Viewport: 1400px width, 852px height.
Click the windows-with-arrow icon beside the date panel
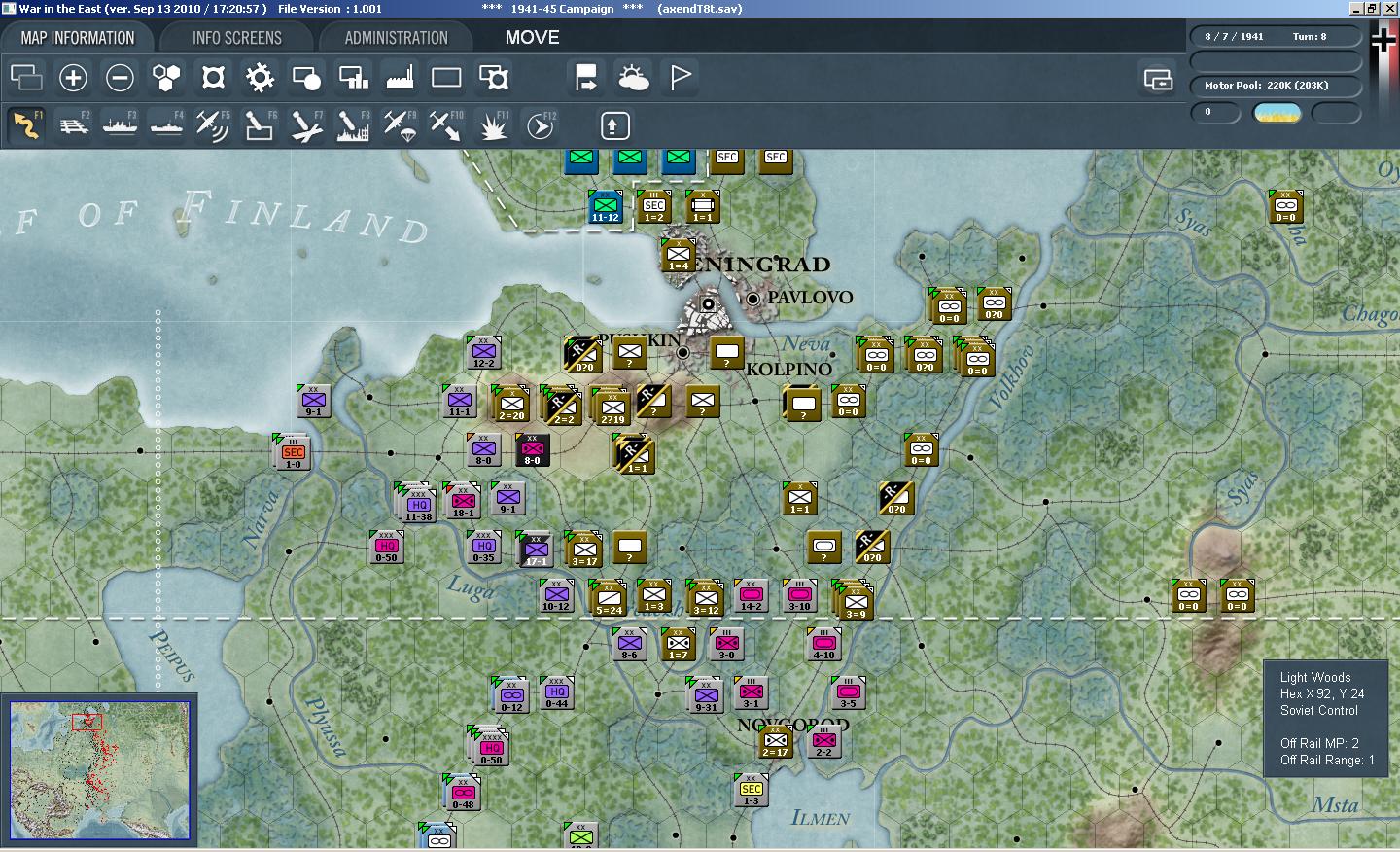(x=1158, y=79)
